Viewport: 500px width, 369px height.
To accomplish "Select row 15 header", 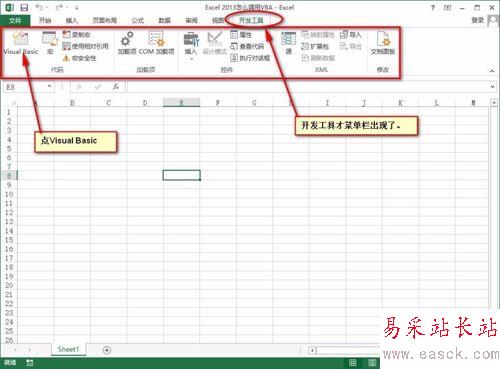I will click(x=9, y=240).
